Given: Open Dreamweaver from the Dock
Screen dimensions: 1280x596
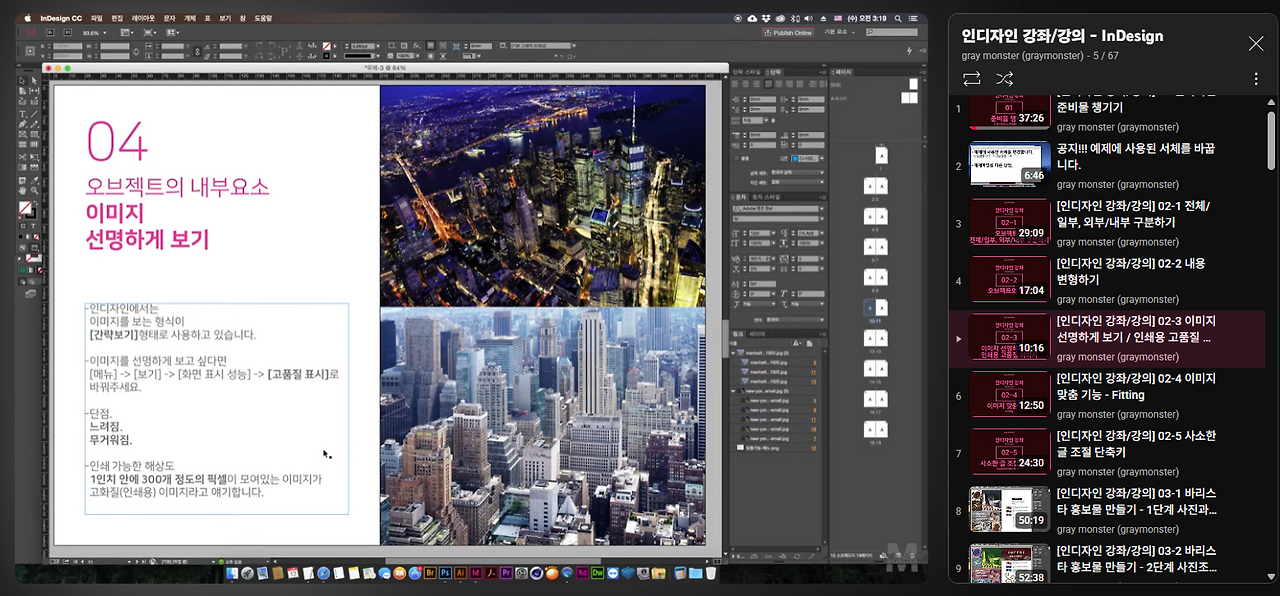Looking at the screenshot, I should [598, 572].
